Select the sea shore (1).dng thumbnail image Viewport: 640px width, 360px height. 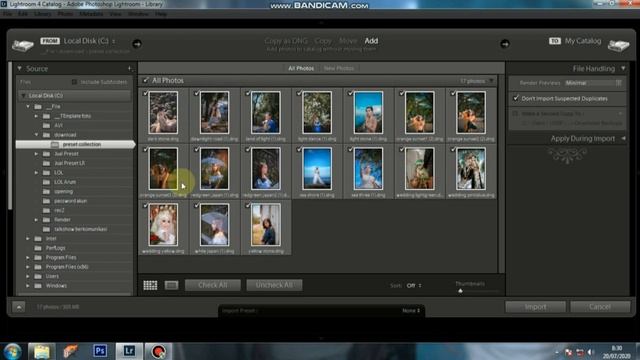click(317, 169)
